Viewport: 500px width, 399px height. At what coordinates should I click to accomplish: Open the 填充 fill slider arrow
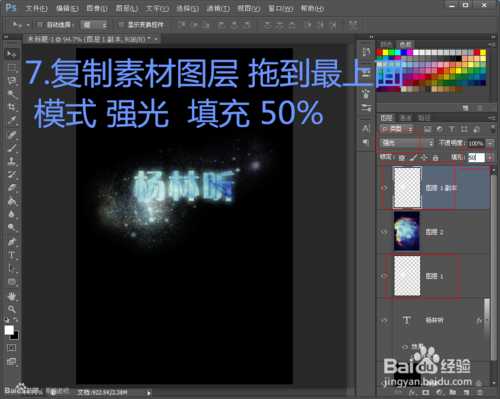(x=491, y=157)
